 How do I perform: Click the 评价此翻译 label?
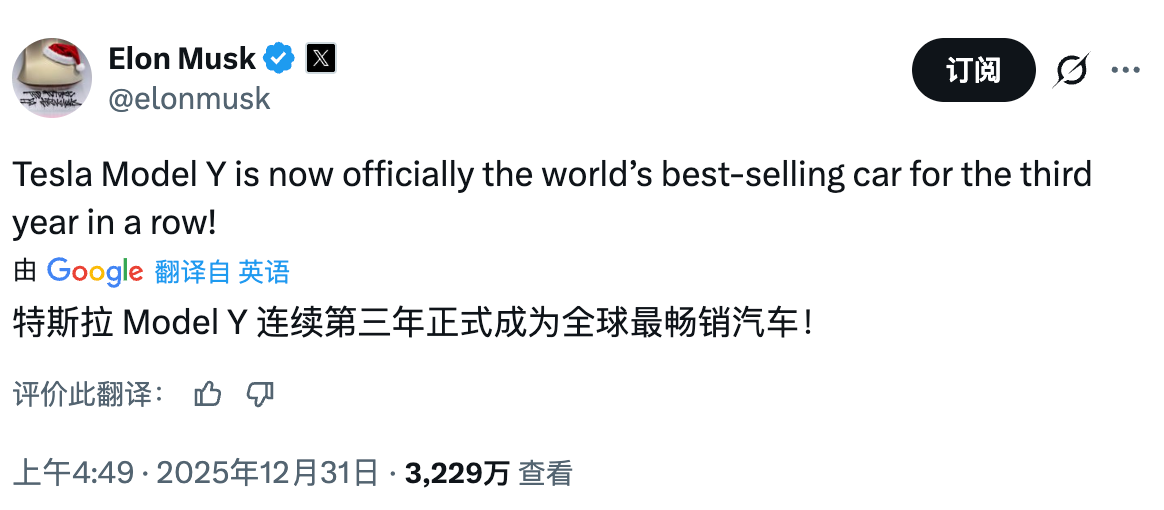[x=88, y=394]
